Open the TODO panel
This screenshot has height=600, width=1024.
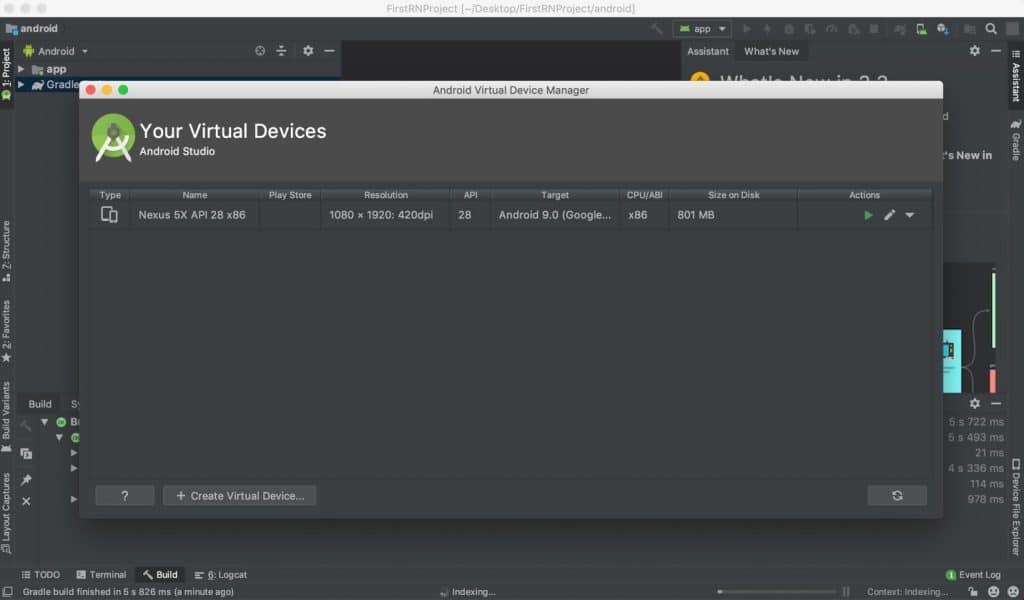(x=40, y=574)
